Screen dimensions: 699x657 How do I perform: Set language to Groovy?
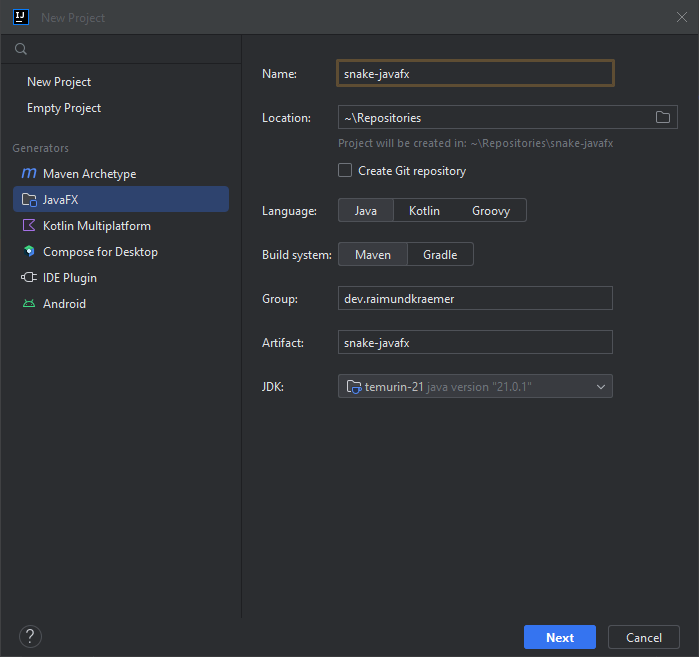click(x=491, y=211)
